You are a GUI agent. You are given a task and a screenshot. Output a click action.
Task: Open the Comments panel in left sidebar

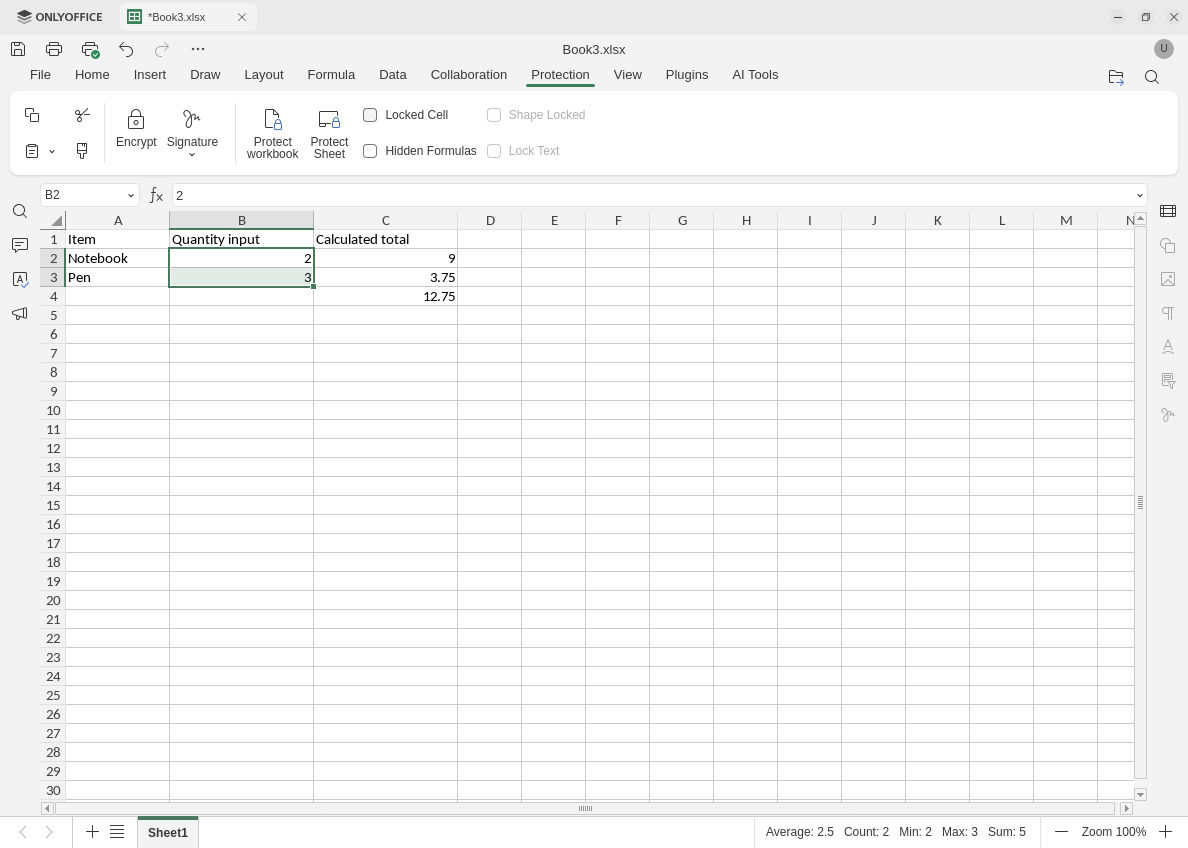click(x=20, y=245)
